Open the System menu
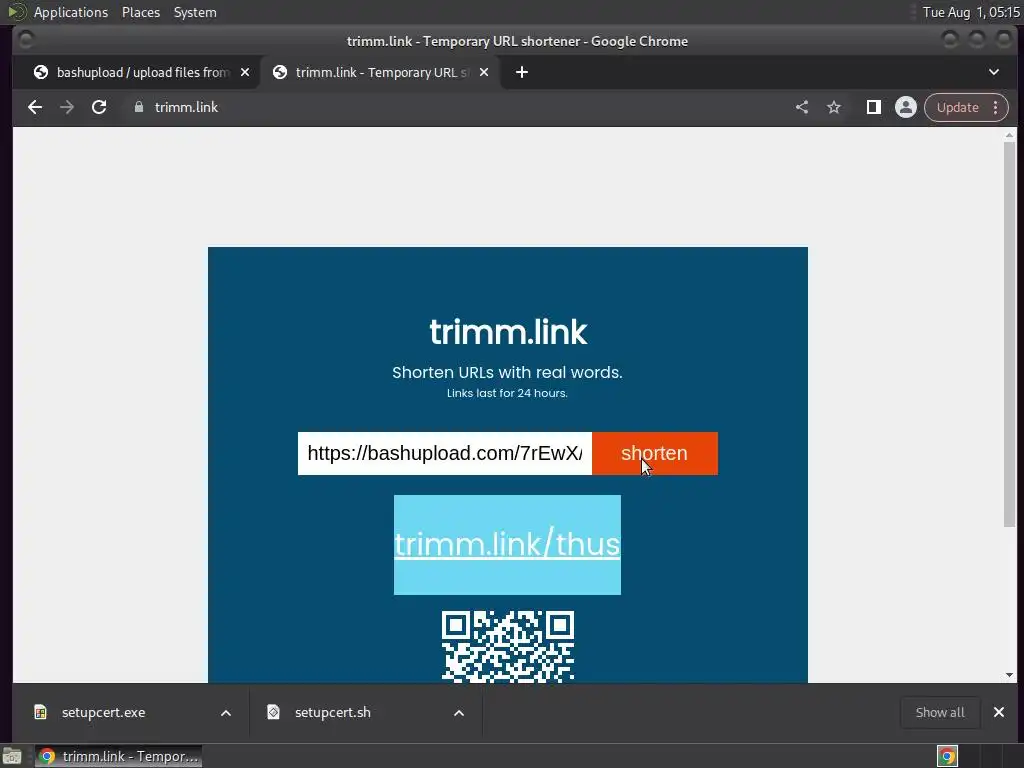Image resolution: width=1024 pixels, height=768 pixels. click(195, 12)
